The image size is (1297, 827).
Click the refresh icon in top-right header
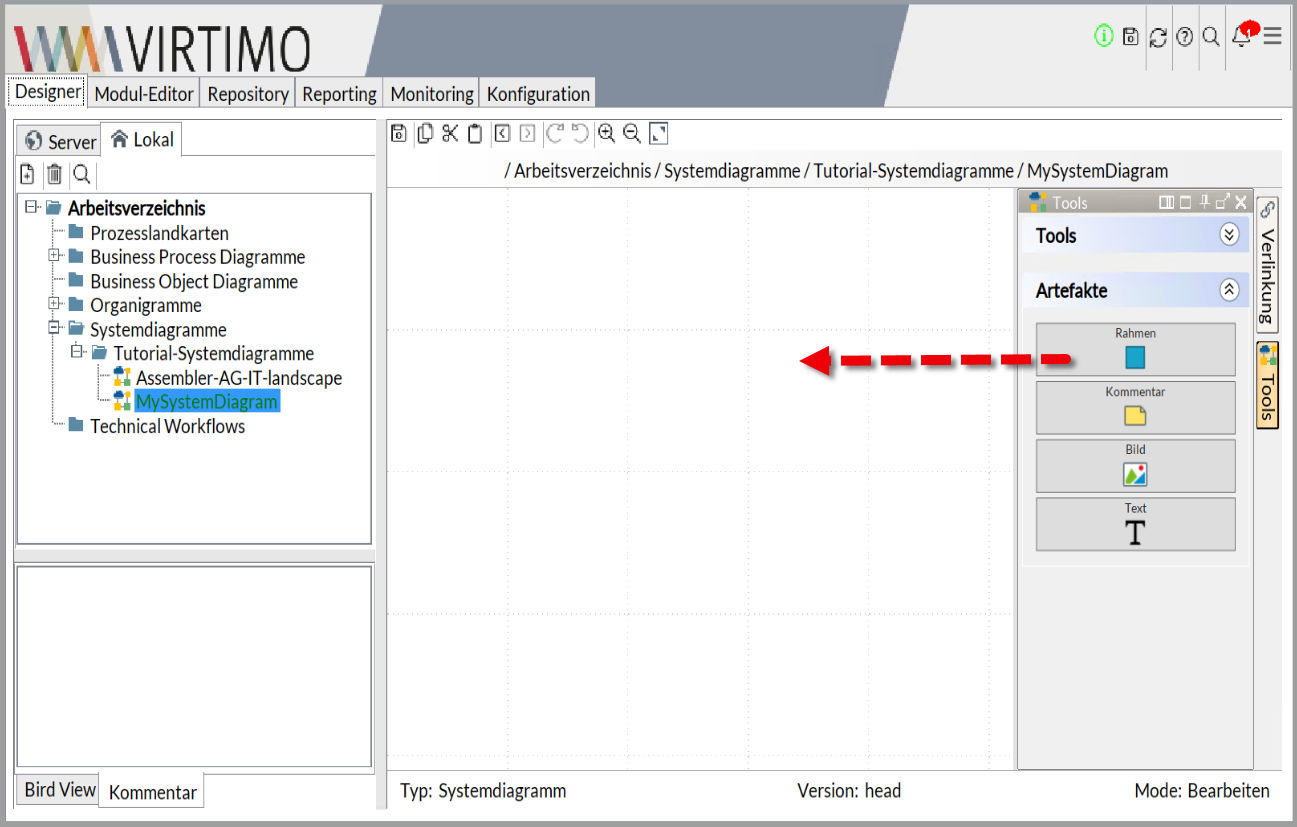click(x=1158, y=37)
